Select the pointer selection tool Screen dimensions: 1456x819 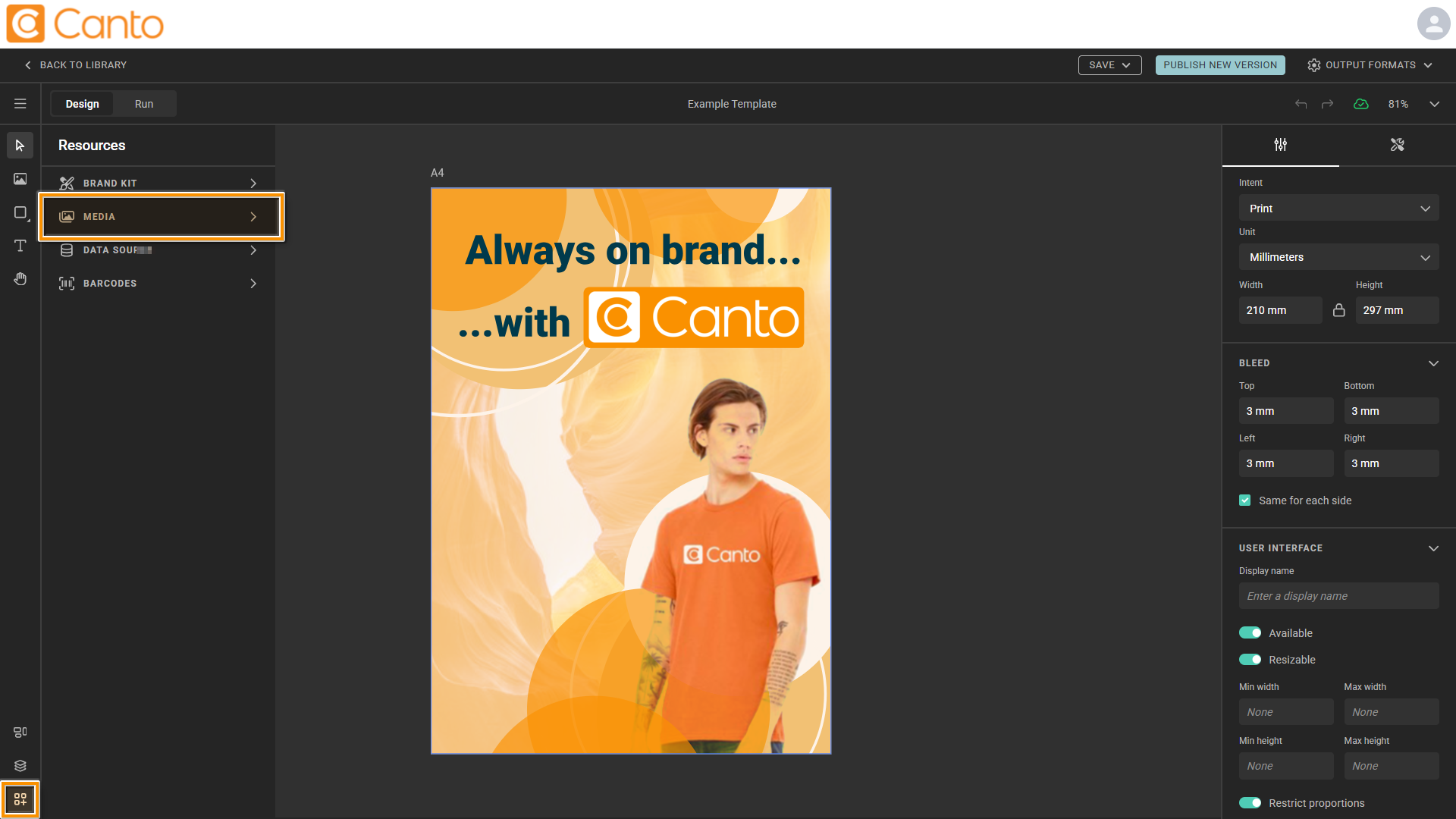click(x=20, y=146)
